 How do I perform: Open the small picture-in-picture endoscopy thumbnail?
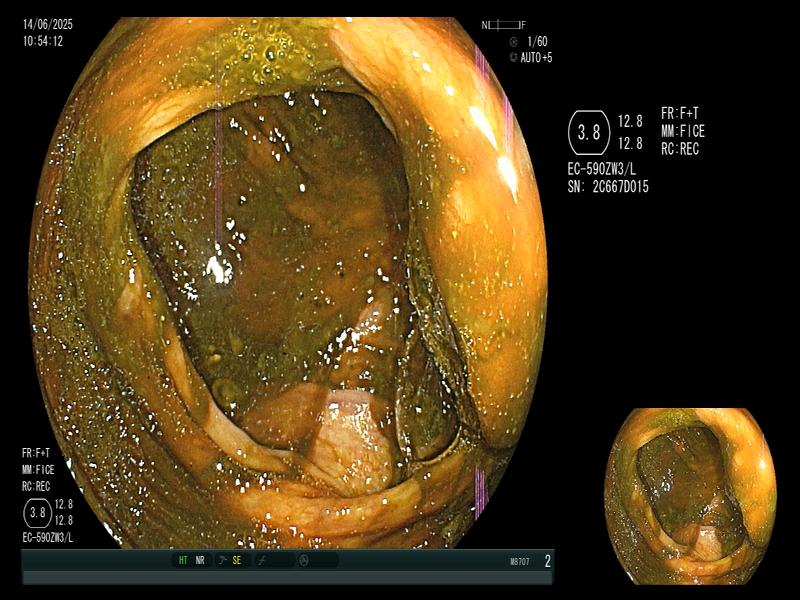[x=690, y=495]
